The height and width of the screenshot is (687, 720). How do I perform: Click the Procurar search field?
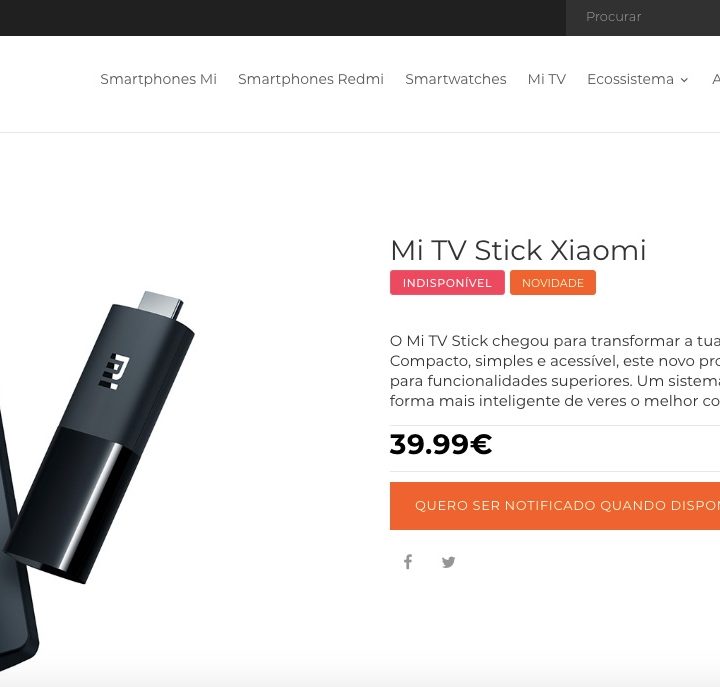coord(643,17)
